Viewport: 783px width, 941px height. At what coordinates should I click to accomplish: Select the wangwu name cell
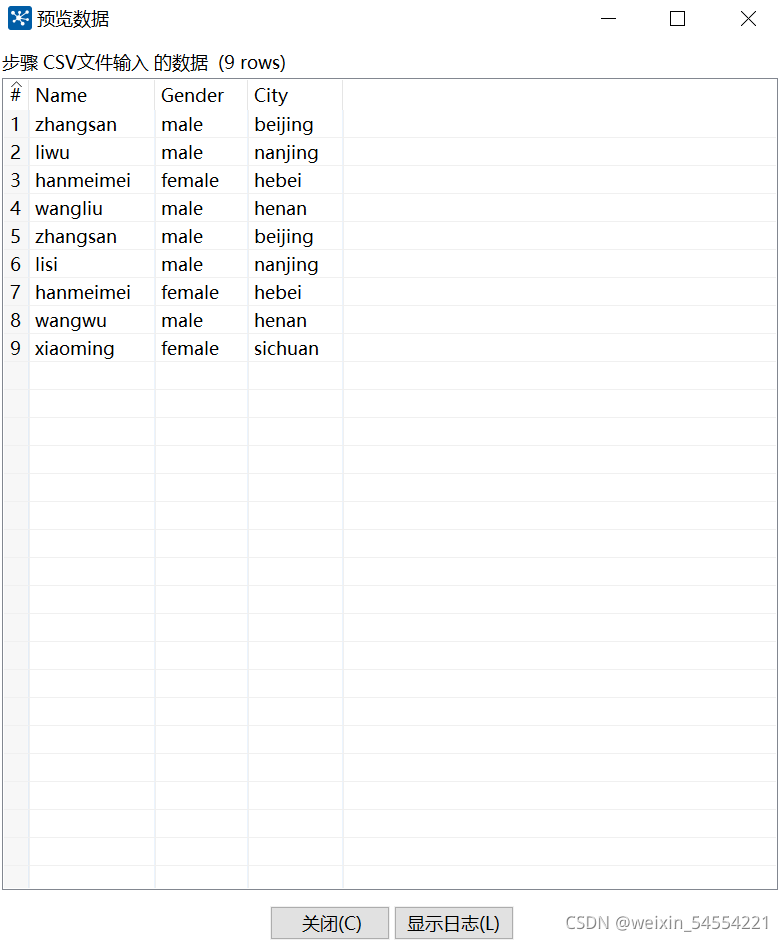tap(92, 320)
